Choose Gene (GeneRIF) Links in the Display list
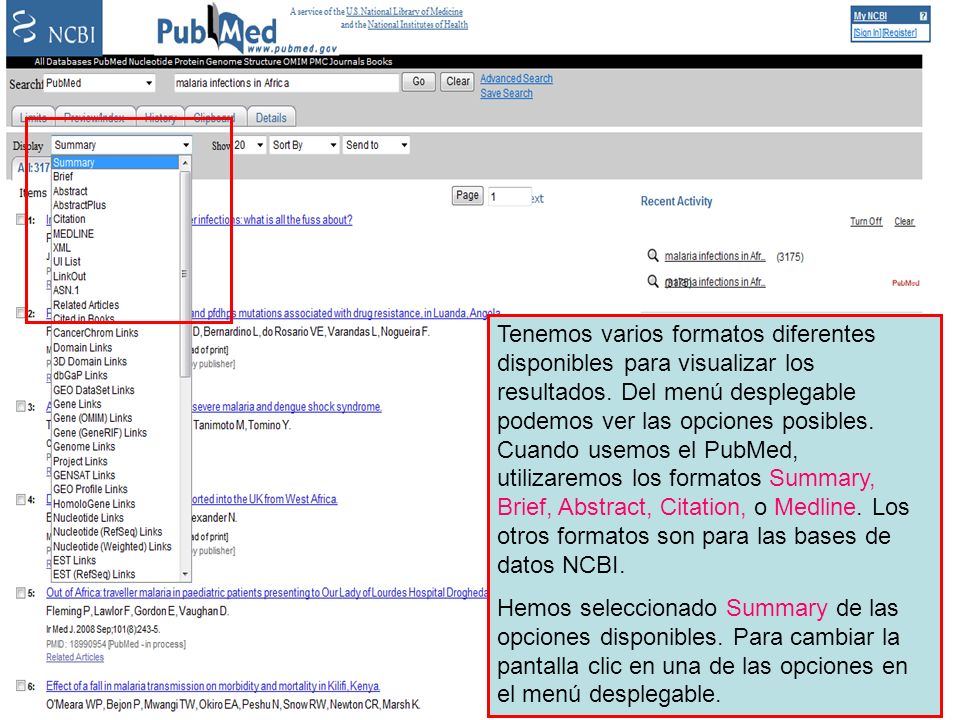Screen dimensions: 960x720 click(x=115, y=432)
